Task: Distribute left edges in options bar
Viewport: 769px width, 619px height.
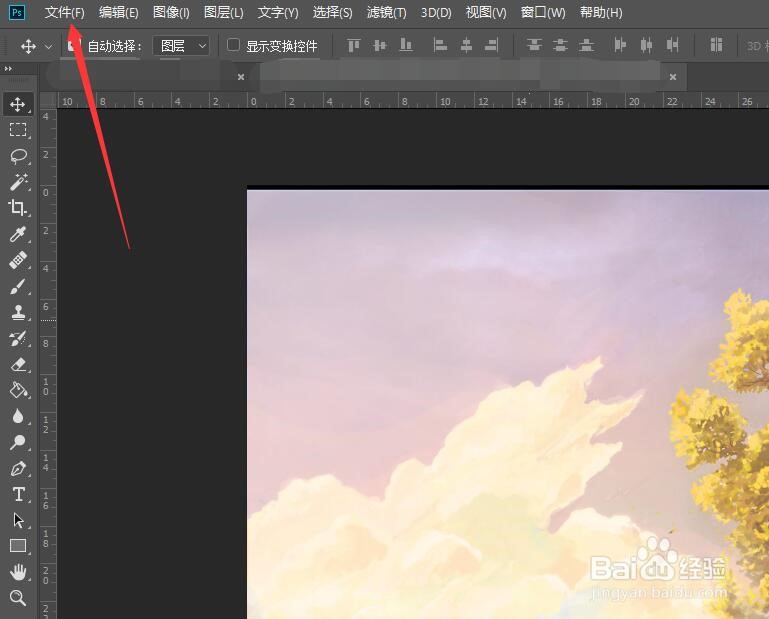Action: [x=620, y=46]
